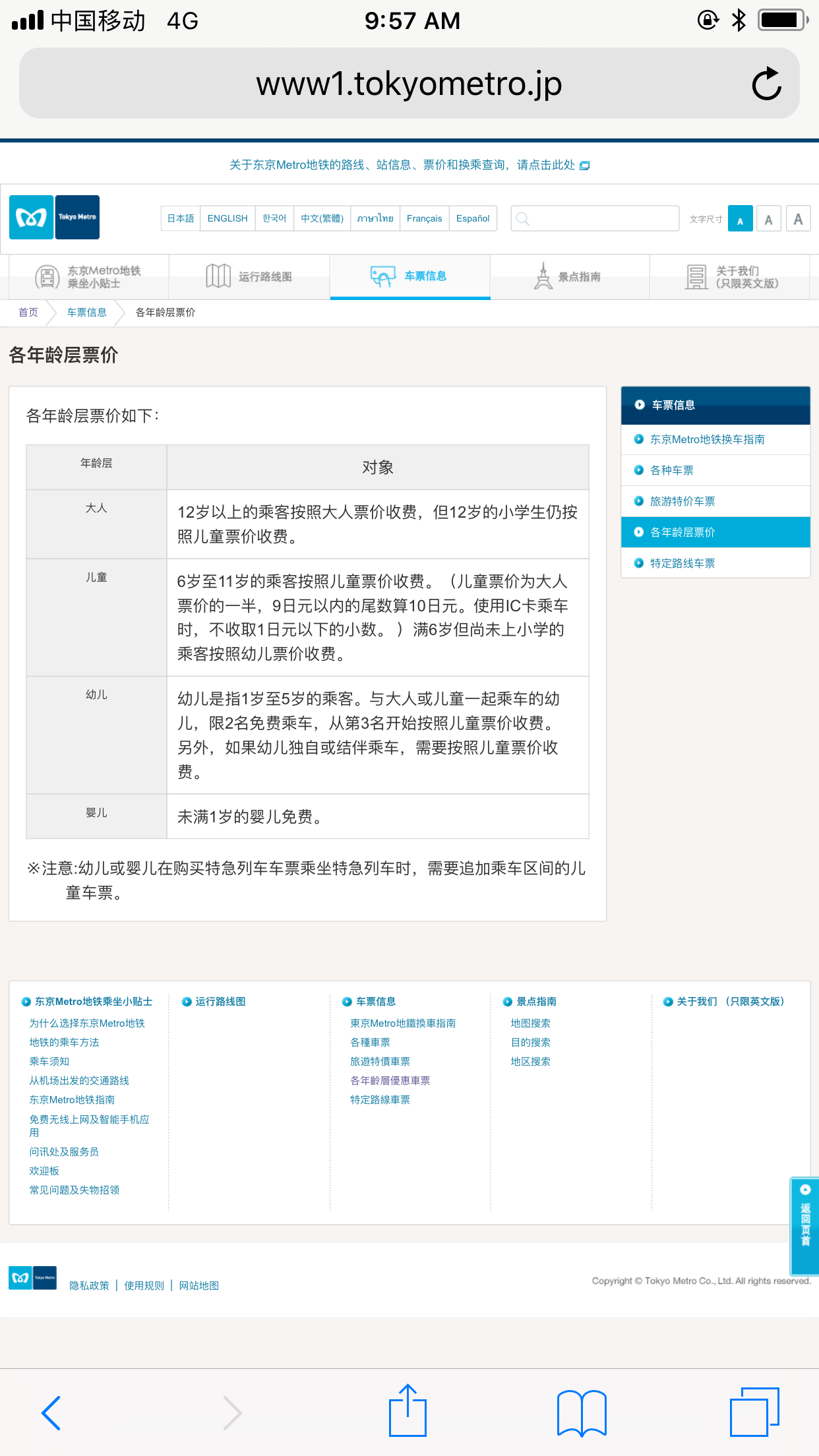
Task: Tap the Safari reload page icon
Action: pyautogui.click(x=766, y=84)
